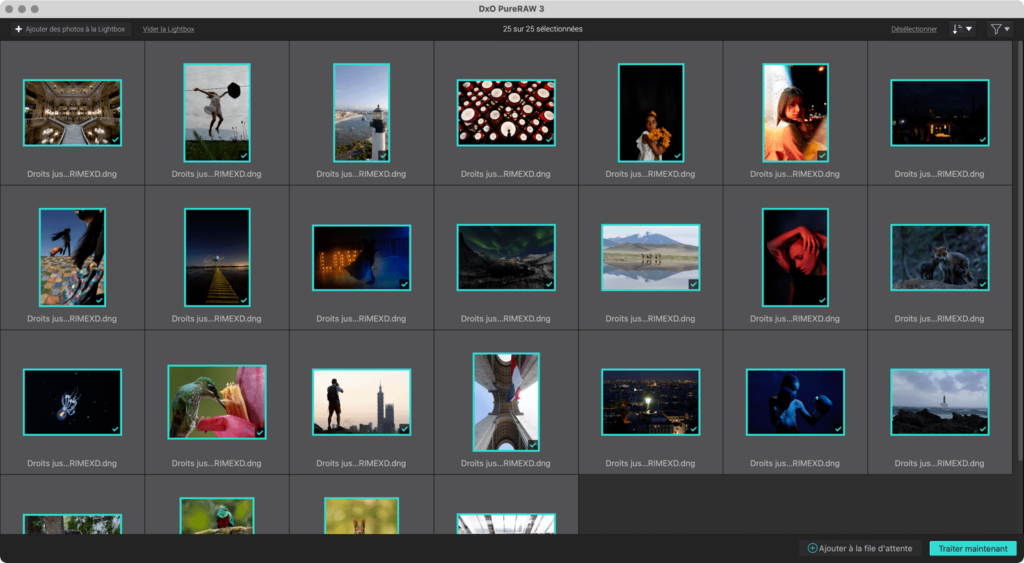
Task: Uncheck the woman in warm light portrait
Action: (822, 155)
